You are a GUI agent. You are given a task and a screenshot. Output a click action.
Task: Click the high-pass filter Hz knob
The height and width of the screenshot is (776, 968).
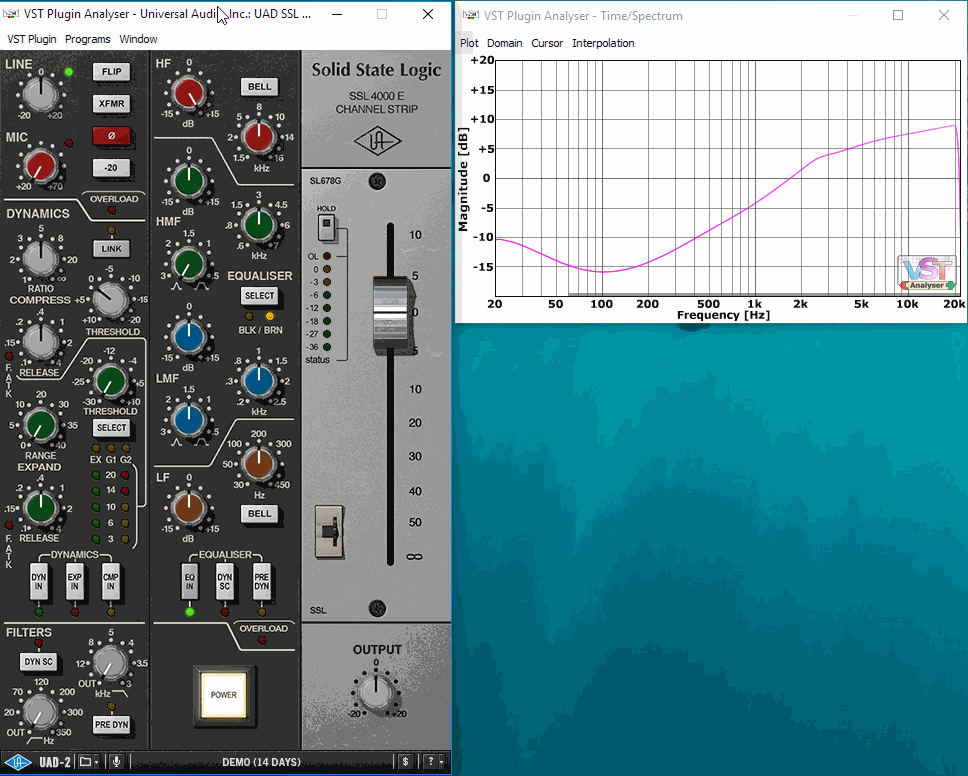click(x=41, y=711)
